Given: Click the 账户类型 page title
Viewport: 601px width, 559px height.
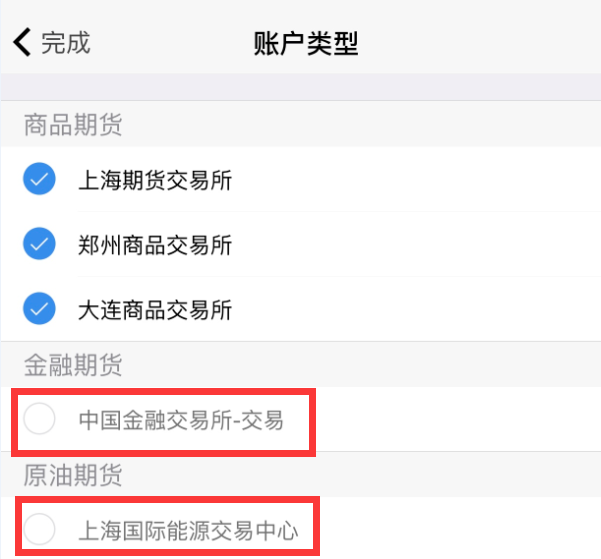Looking at the screenshot, I should [x=307, y=43].
